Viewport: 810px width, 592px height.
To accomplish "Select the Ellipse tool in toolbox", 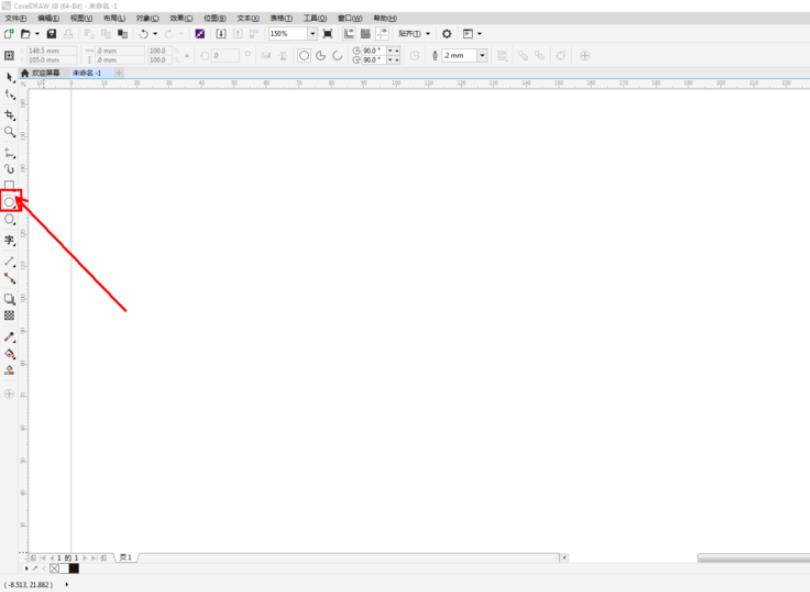I will (x=10, y=202).
